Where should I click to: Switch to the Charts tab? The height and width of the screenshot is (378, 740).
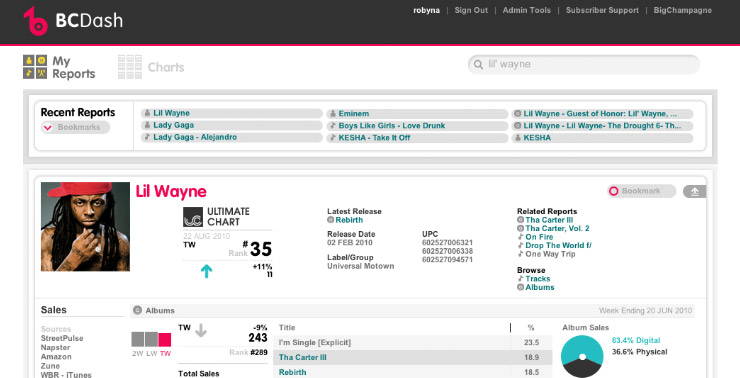(x=151, y=67)
